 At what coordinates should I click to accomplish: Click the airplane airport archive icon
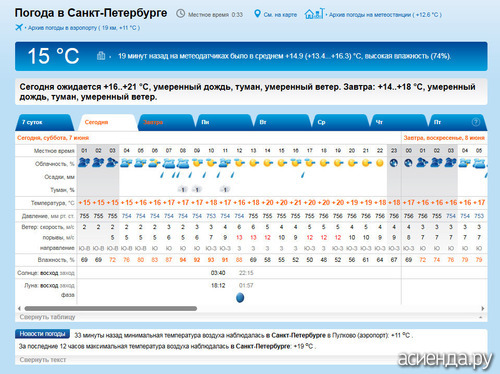(x=19, y=27)
